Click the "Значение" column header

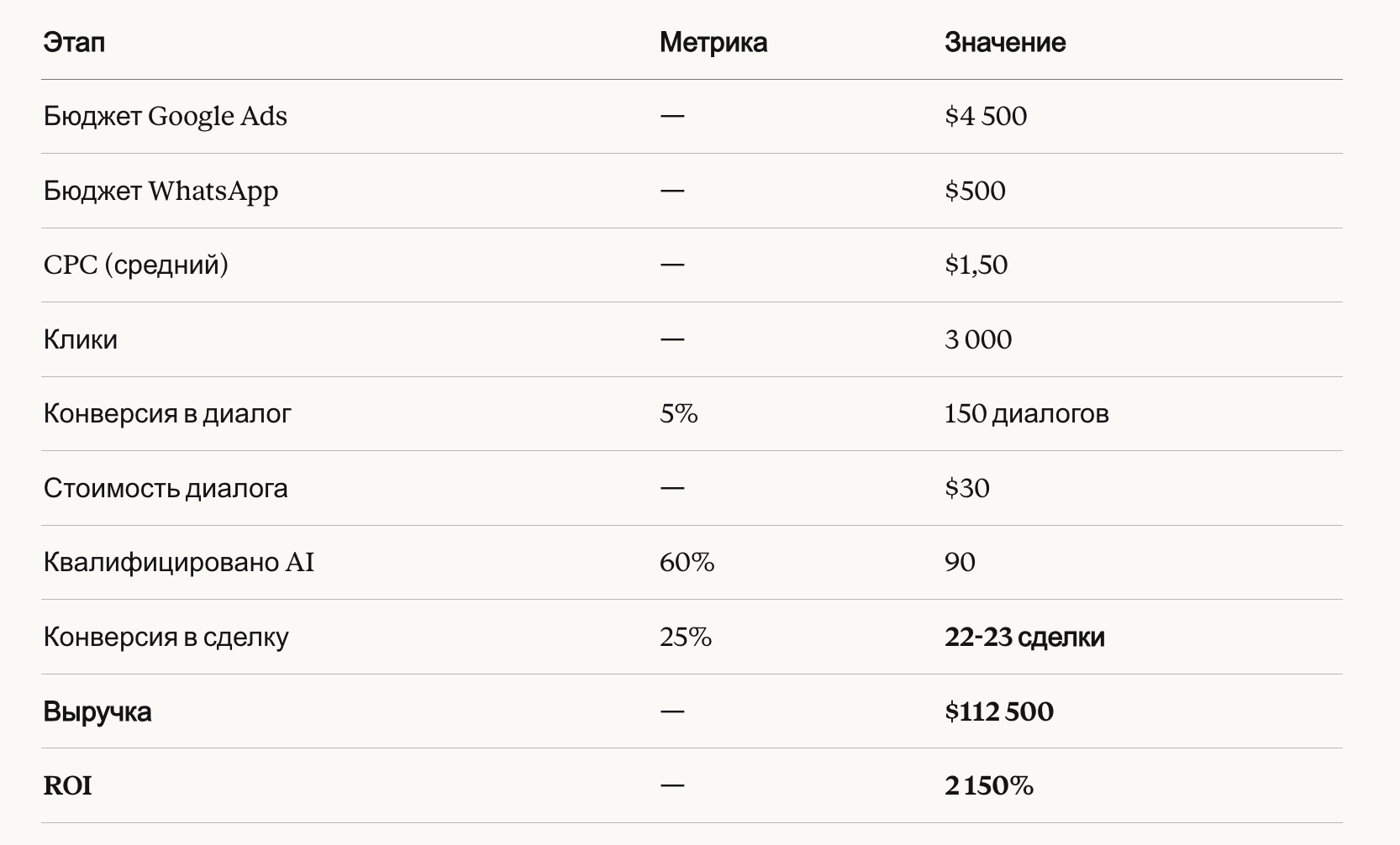coord(1004,42)
